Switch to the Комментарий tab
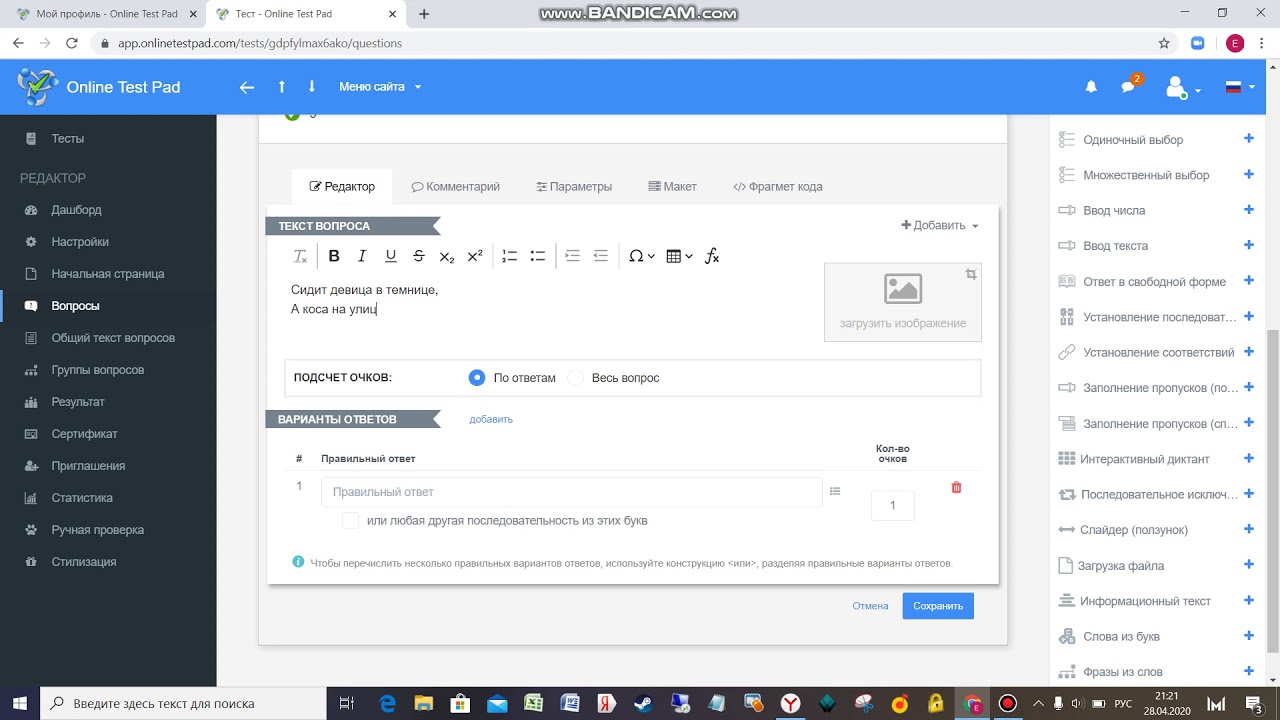The width and height of the screenshot is (1280, 720). 456,186
